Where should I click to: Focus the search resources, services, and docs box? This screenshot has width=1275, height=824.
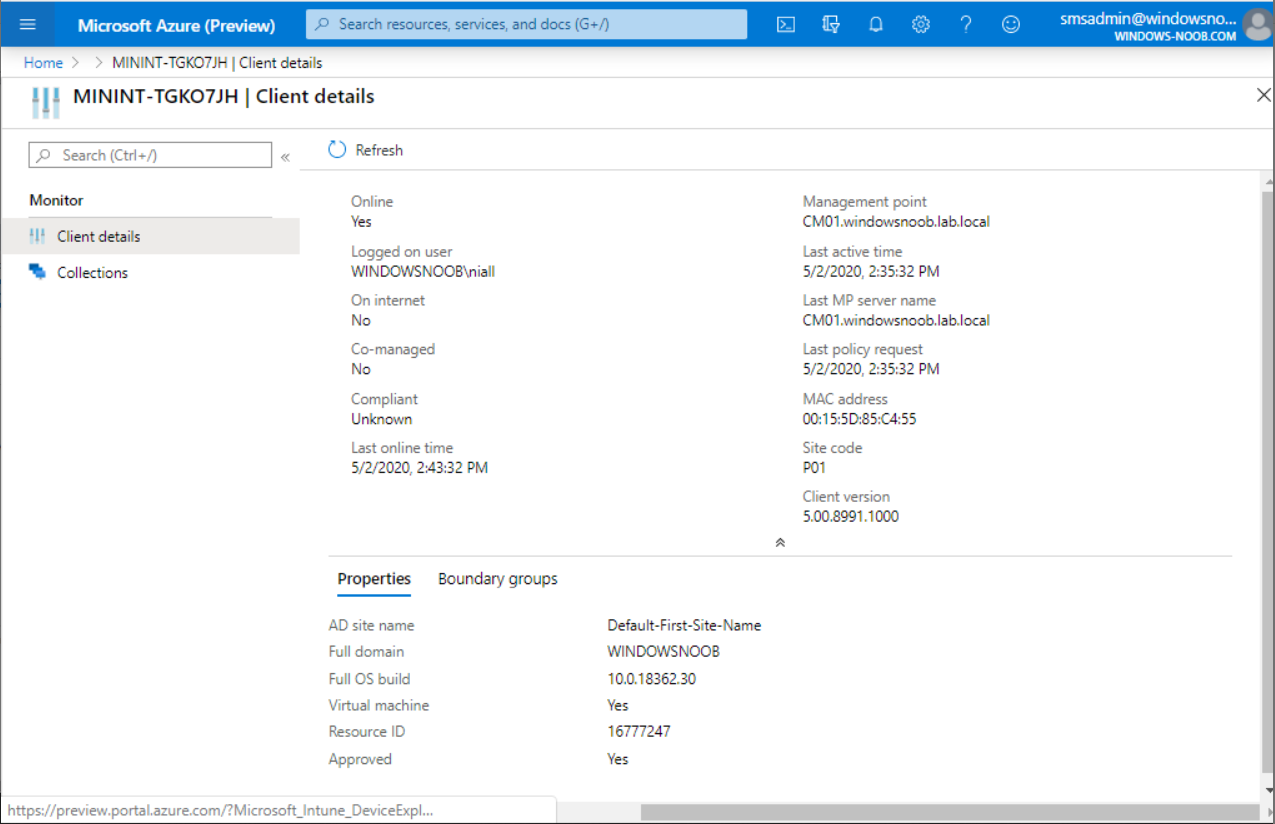527,24
